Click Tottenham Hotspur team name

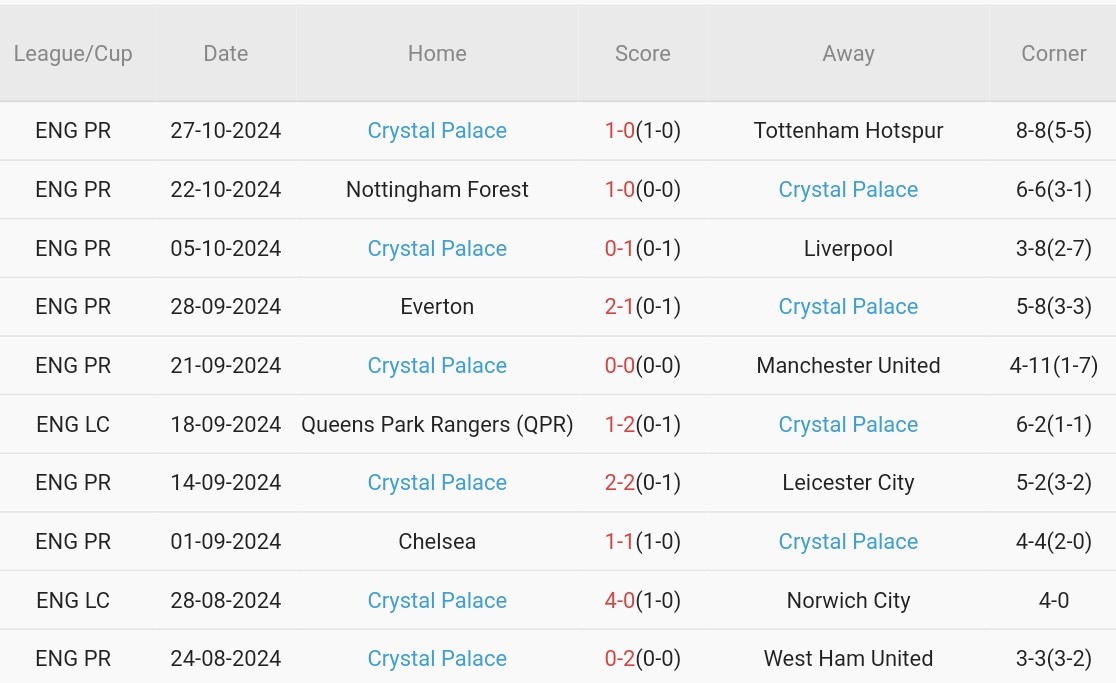pos(848,131)
